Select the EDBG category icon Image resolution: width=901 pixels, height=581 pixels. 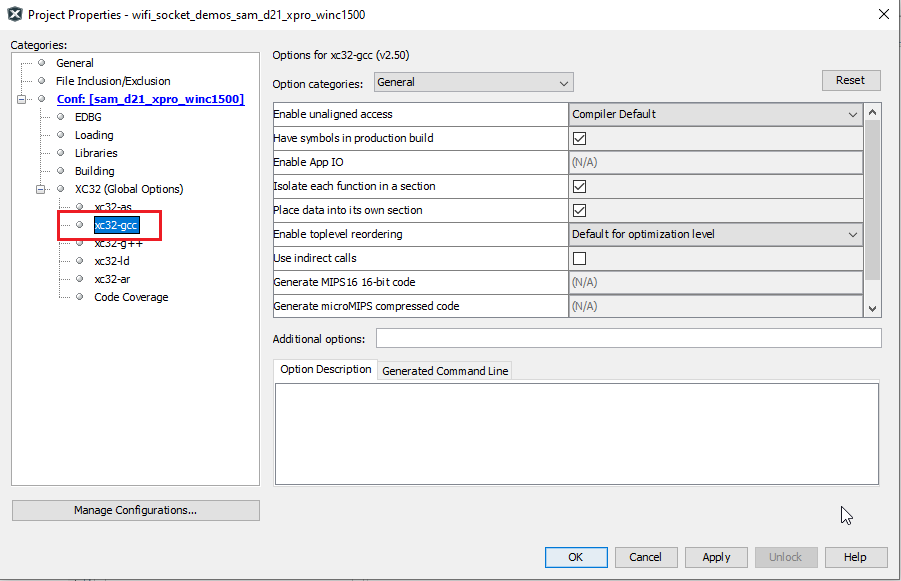pos(60,116)
